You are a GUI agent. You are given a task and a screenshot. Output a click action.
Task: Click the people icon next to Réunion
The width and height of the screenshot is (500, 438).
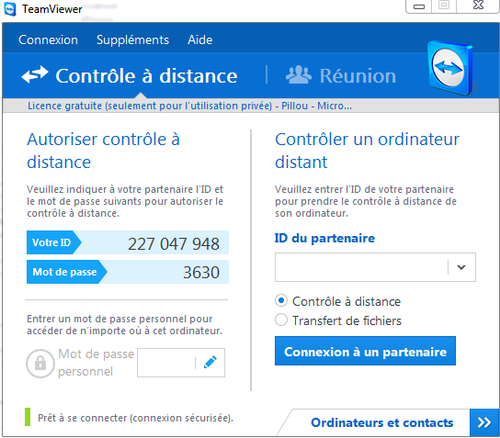pyautogui.click(x=298, y=75)
